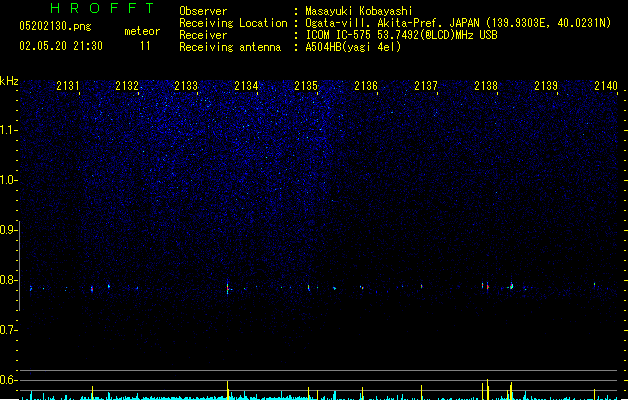
Task: Click the receiving location Ogata-vill. Akita-Pref. text
Action: coord(458,23)
